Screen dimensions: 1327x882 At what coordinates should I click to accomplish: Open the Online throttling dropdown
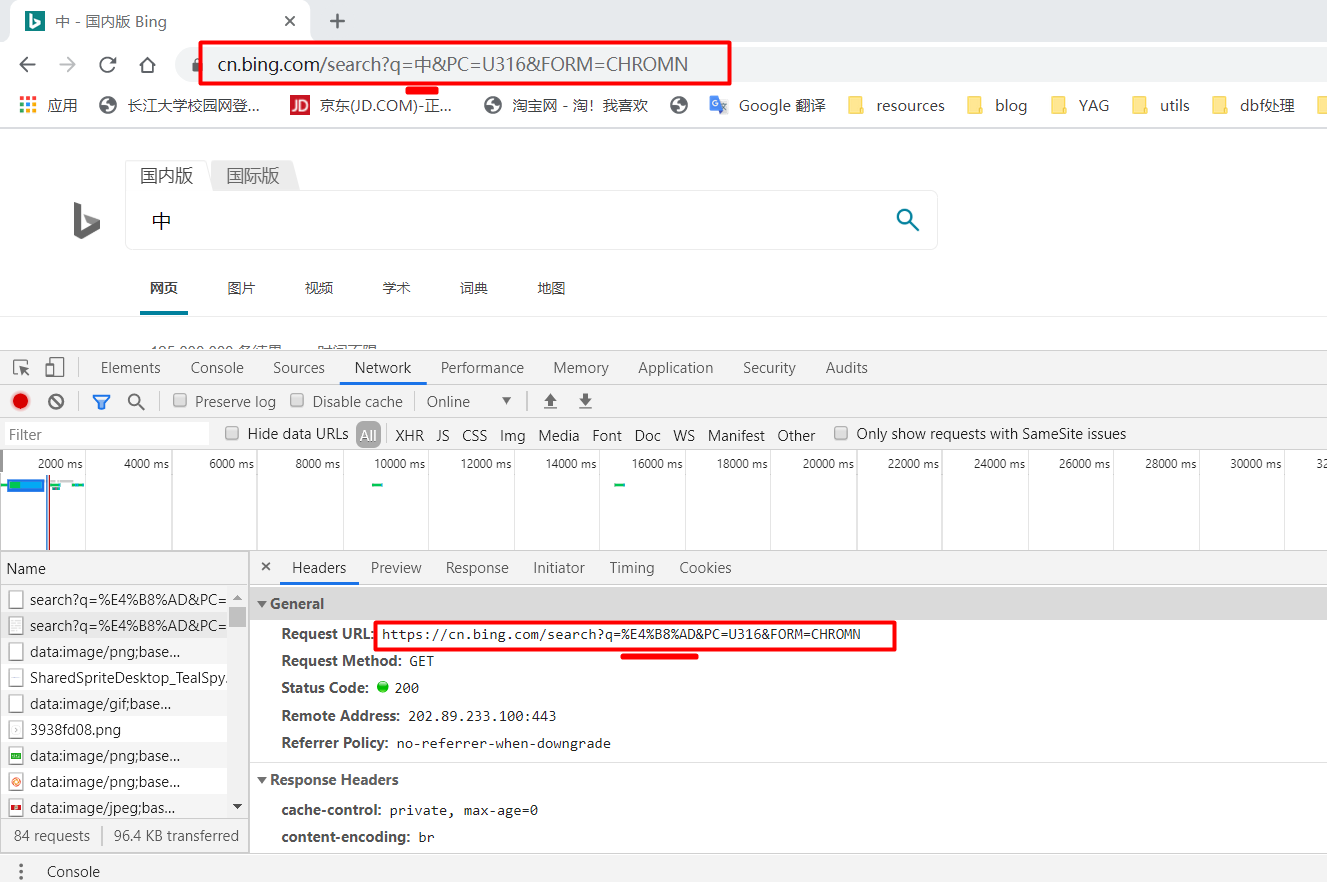pos(469,401)
